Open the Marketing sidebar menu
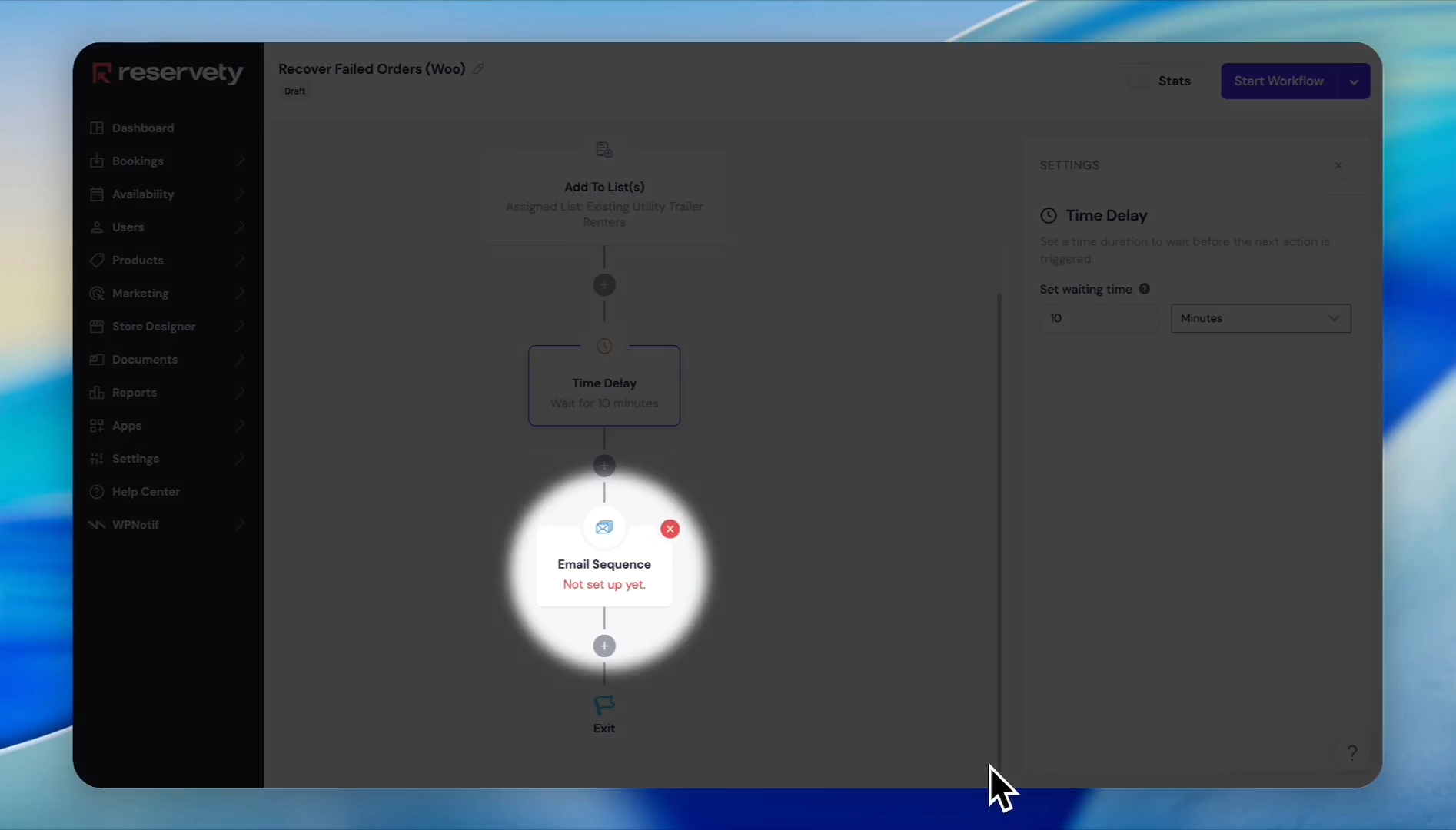This screenshot has height=830, width=1456. (x=168, y=293)
